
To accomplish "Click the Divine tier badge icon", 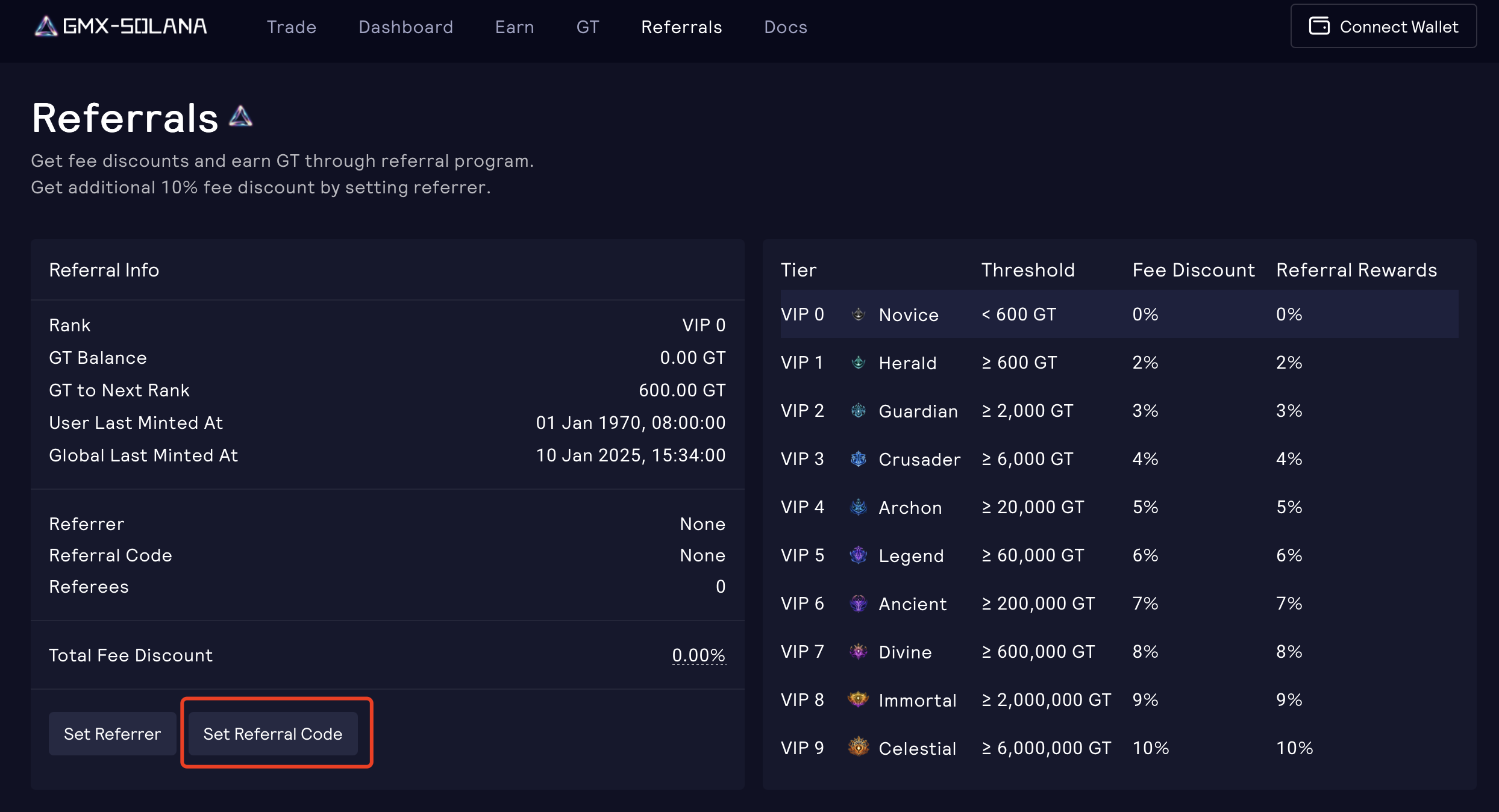I will click(859, 652).
